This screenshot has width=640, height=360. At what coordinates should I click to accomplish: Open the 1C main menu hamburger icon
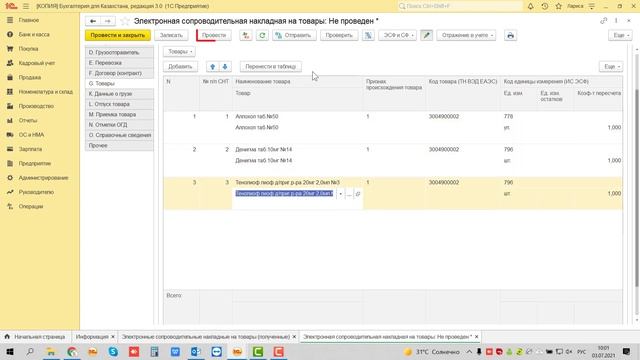click(26, 6)
